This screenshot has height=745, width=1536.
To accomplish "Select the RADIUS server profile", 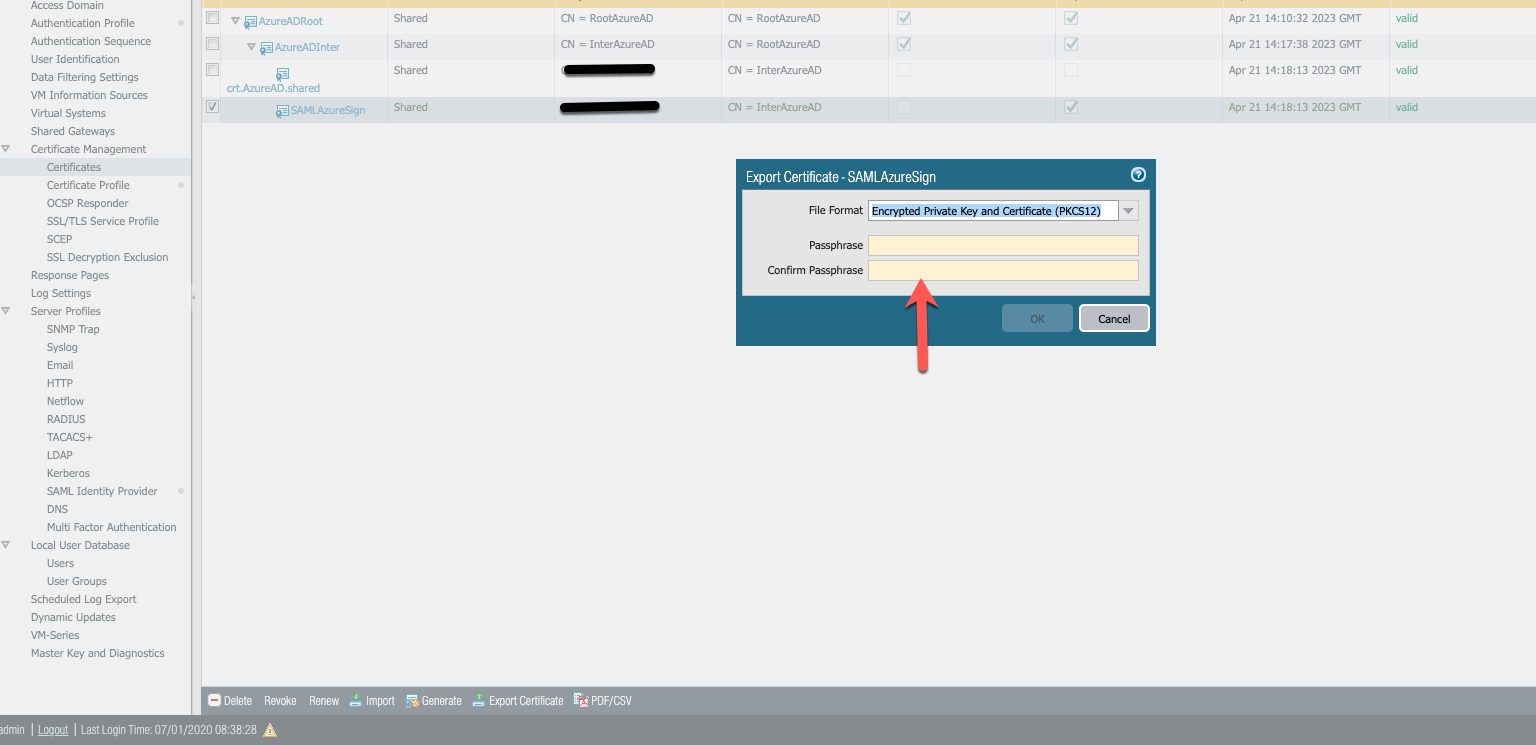I will coord(66,419).
